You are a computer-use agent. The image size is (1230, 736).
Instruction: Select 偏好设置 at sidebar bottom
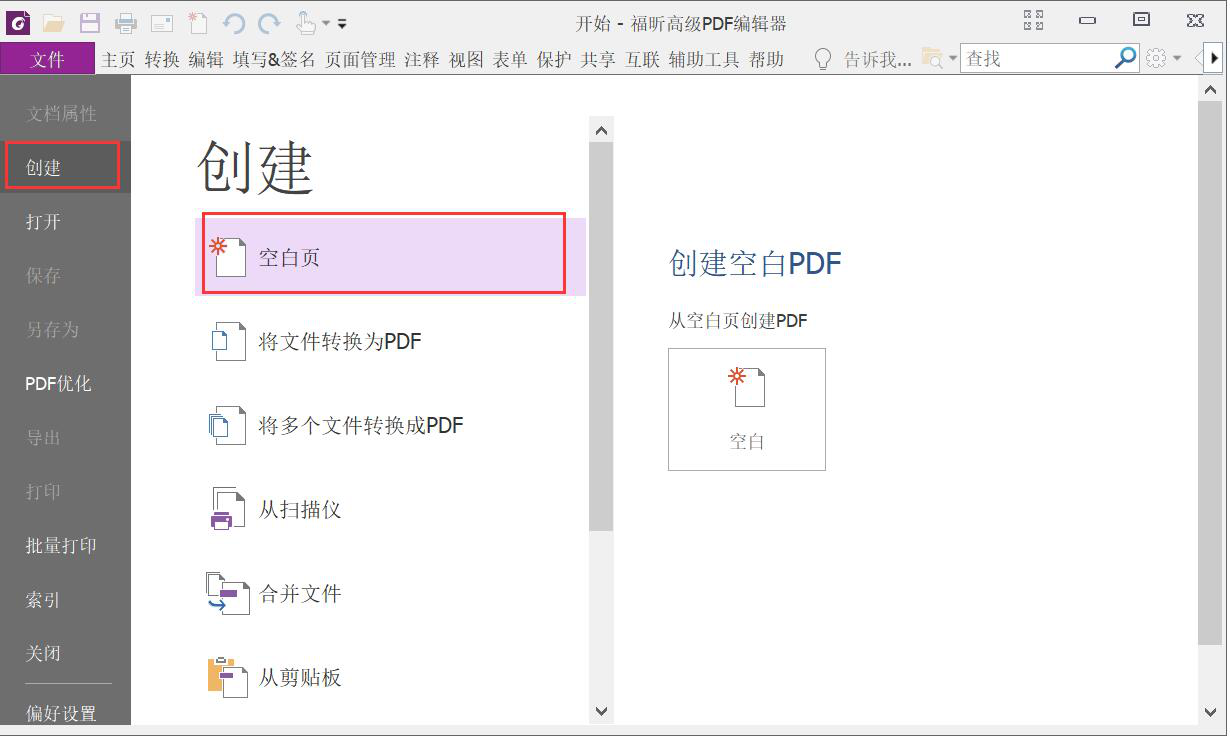(63, 713)
